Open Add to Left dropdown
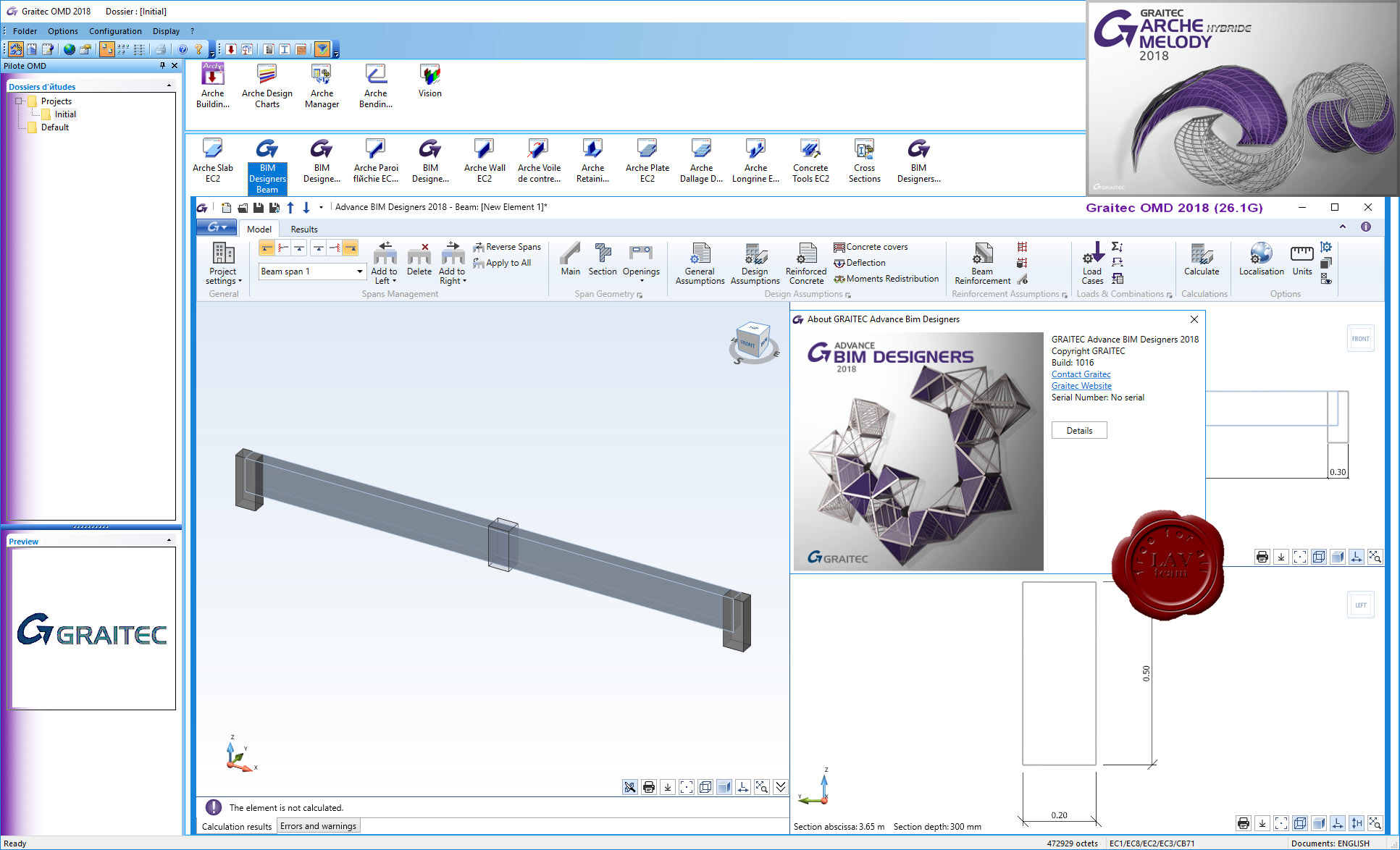 384,276
